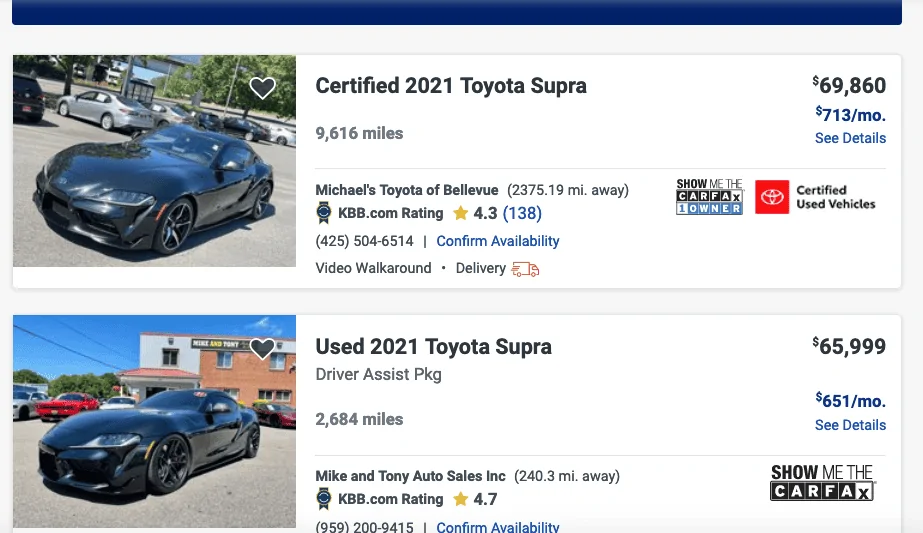
Task: Click the 9,616 miles text
Action: (359, 134)
